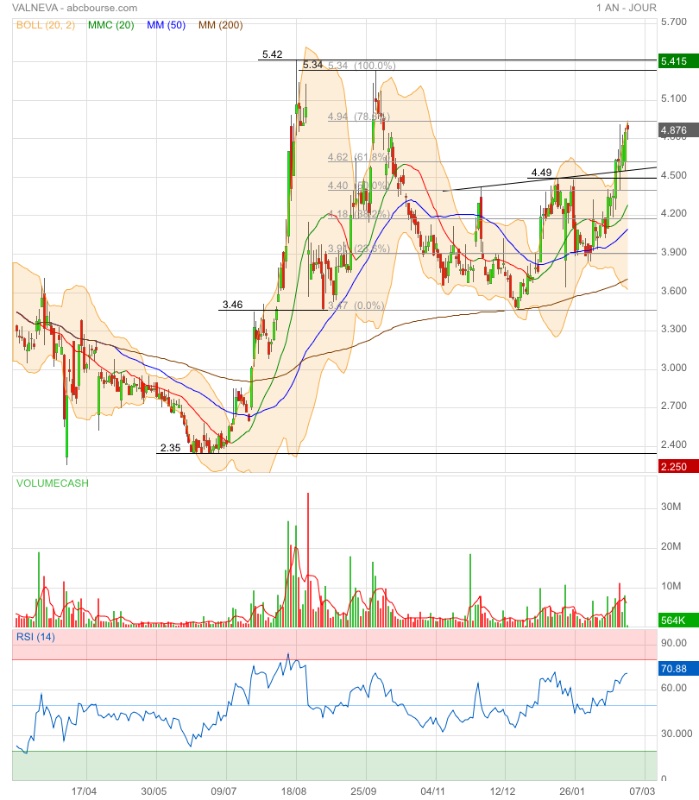Select the MMC (20) legend label
Screen dimensions: 699x800
coord(111,25)
